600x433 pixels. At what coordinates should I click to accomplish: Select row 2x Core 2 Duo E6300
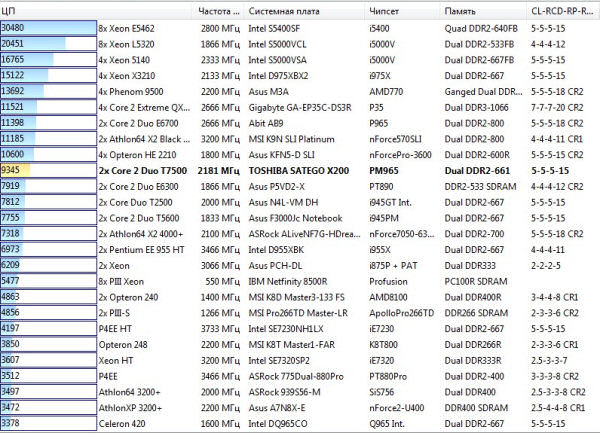[x=300, y=186]
